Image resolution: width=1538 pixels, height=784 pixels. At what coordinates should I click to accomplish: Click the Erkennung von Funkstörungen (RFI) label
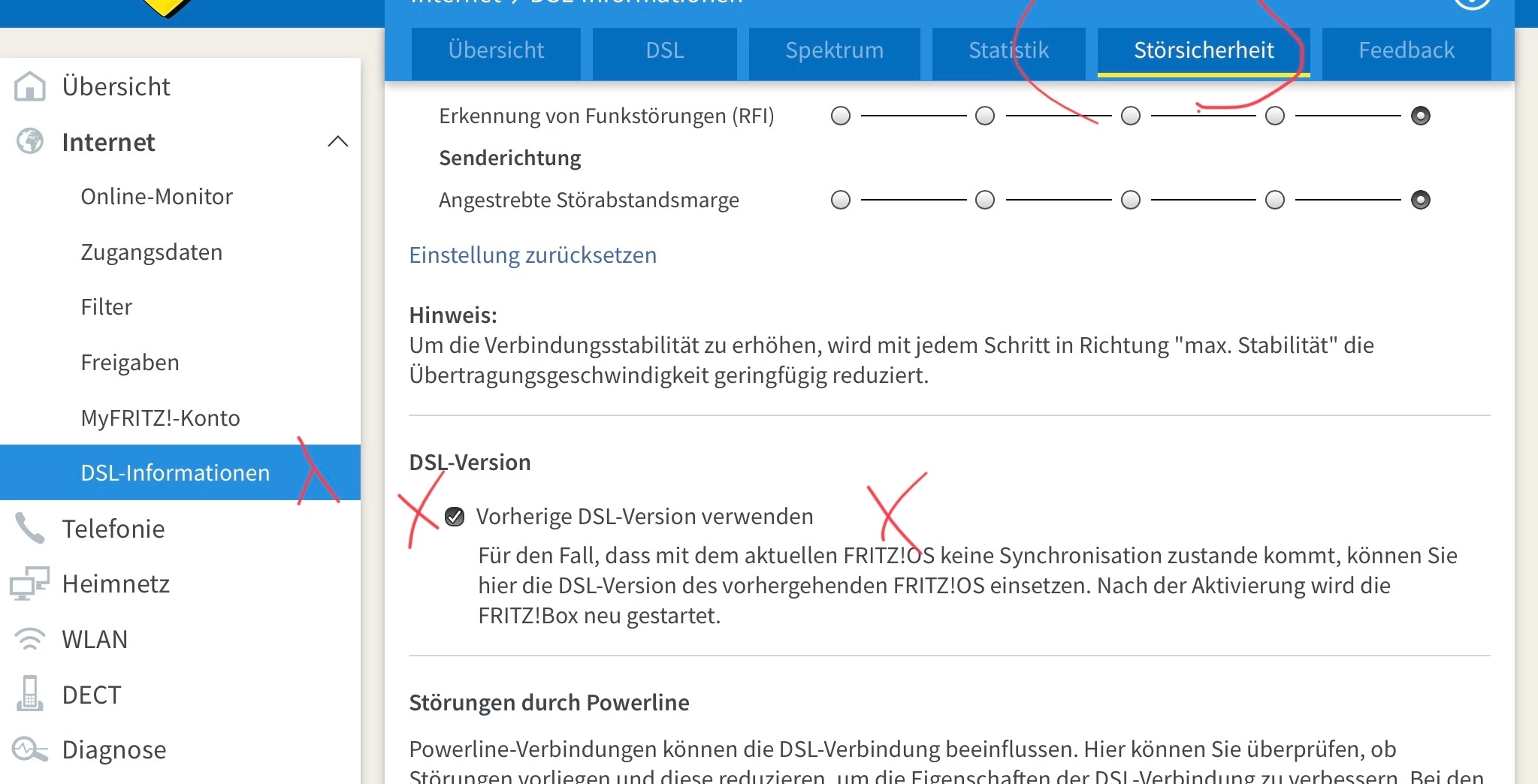click(606, 116)
